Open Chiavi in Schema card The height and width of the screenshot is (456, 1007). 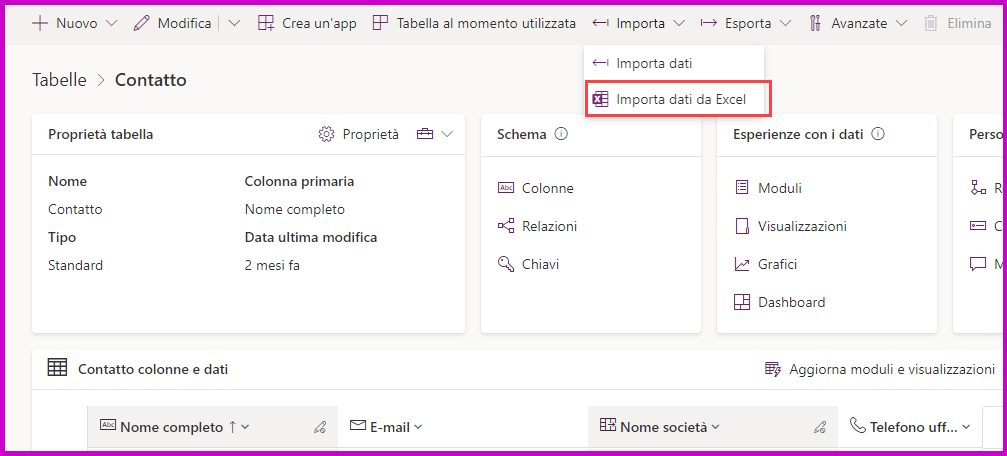[x=541, y=264]
